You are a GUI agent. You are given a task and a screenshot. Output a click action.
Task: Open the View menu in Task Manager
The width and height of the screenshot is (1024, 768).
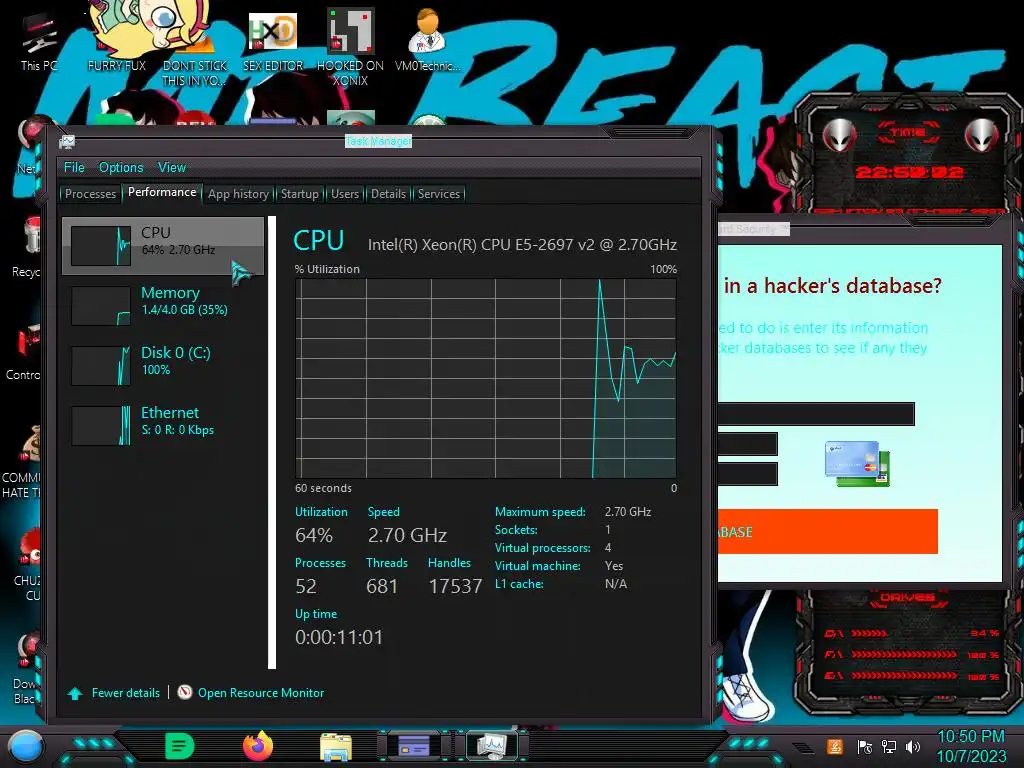172,167
